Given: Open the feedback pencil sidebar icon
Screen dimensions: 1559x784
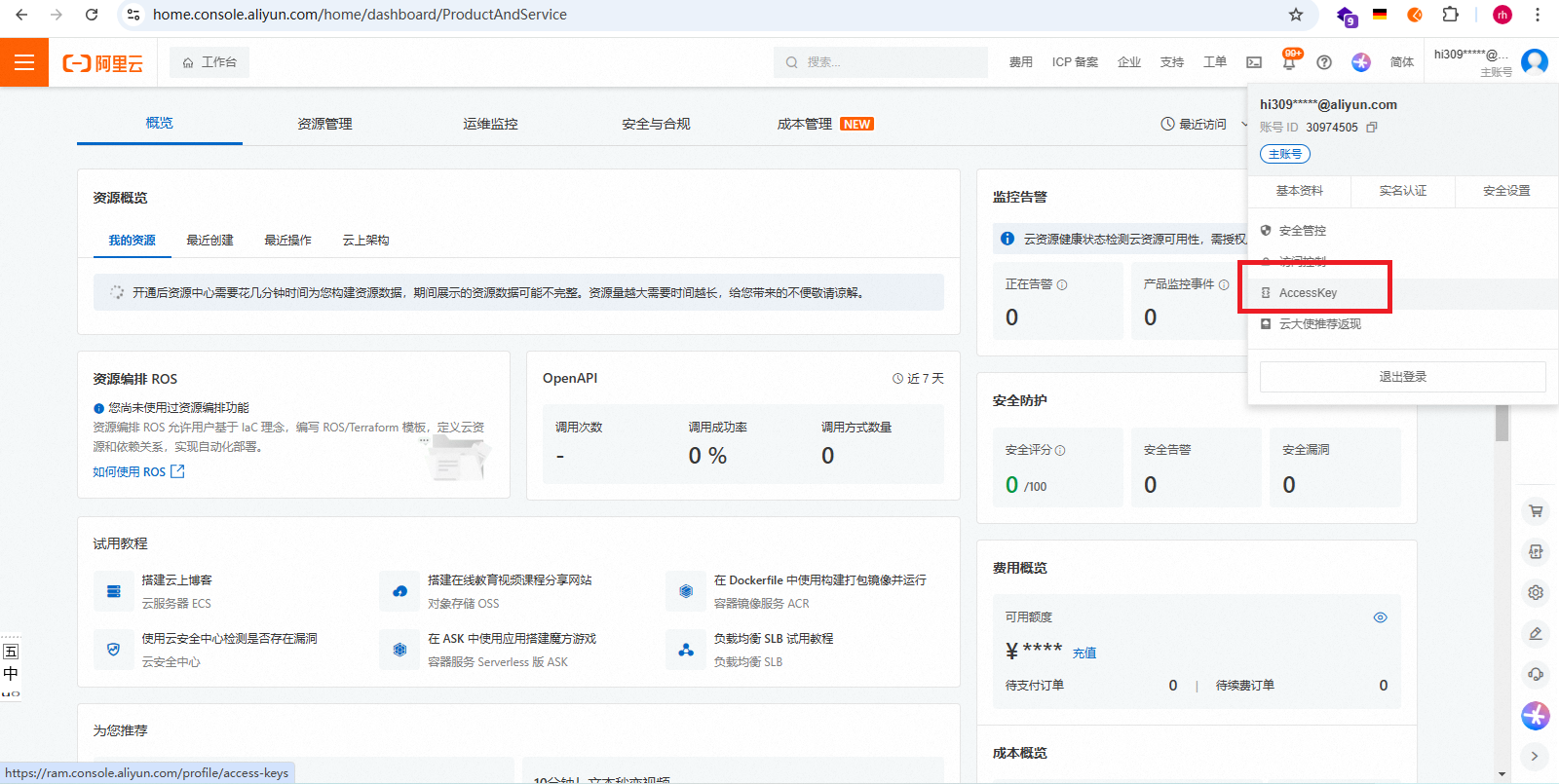Looking at the screenshot, I should point(1536,634).
